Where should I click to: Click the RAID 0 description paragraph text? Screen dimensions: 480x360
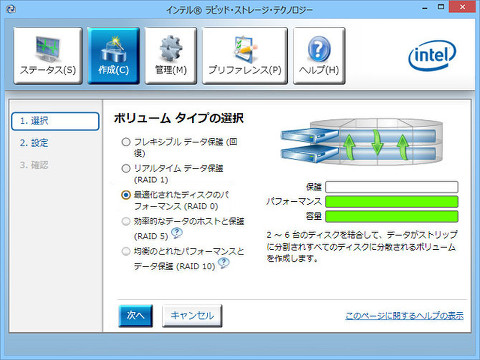(361, 247)
